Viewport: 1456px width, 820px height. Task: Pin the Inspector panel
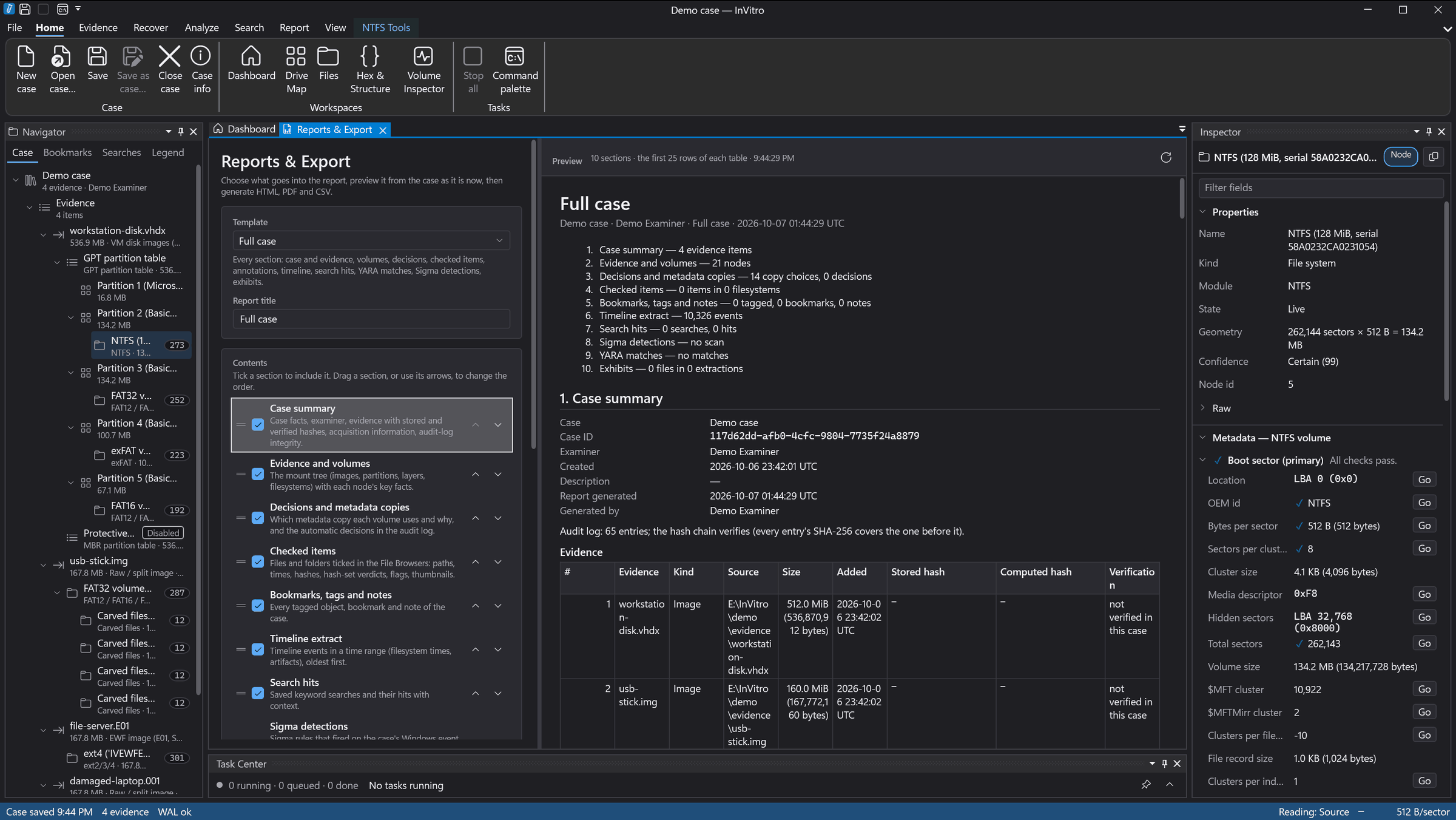[x=1429, y=132]
